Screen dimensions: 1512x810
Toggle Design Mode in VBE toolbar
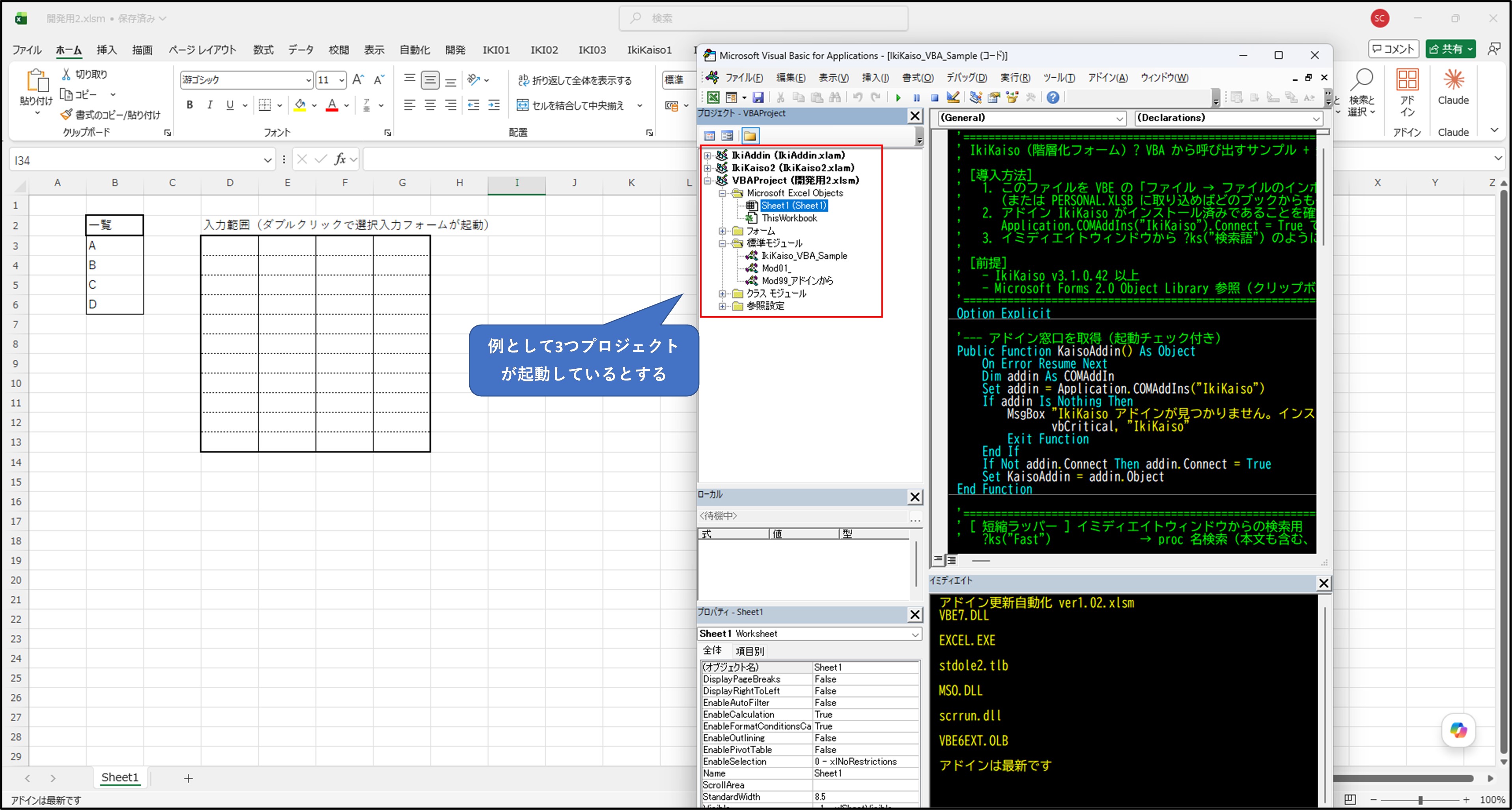(x=953, y=97)
